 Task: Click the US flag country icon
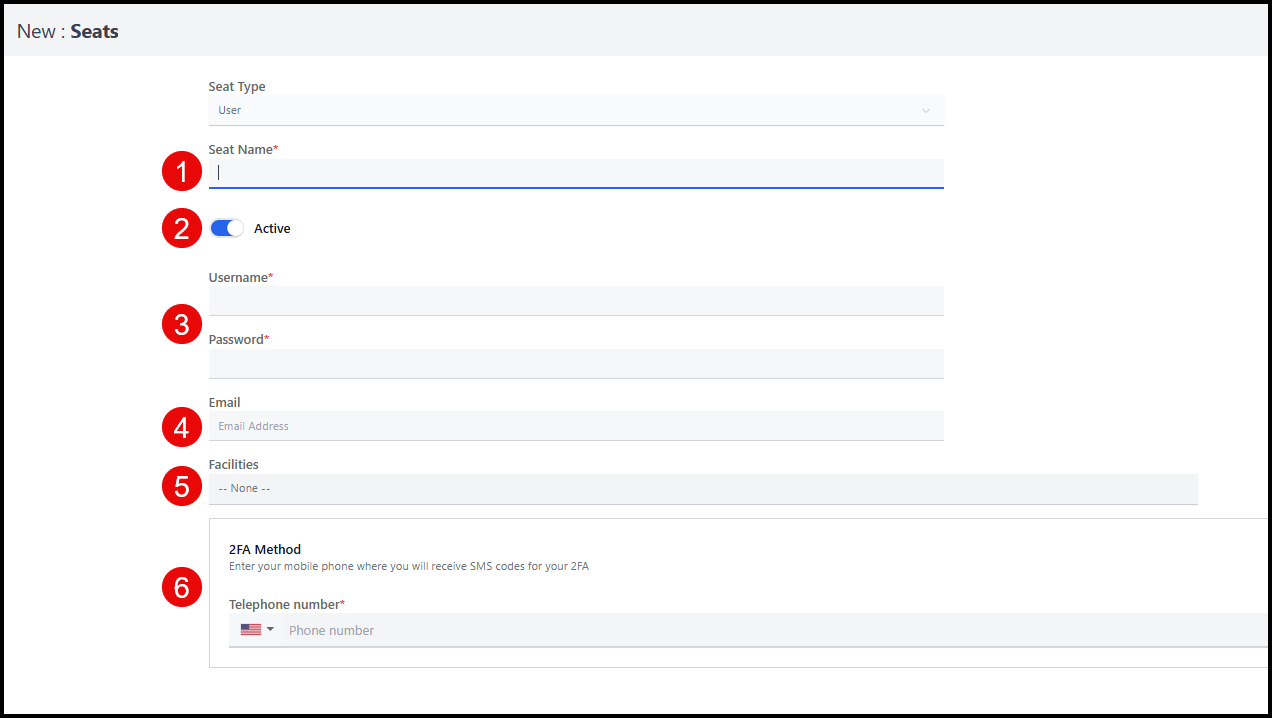(250, 630)
